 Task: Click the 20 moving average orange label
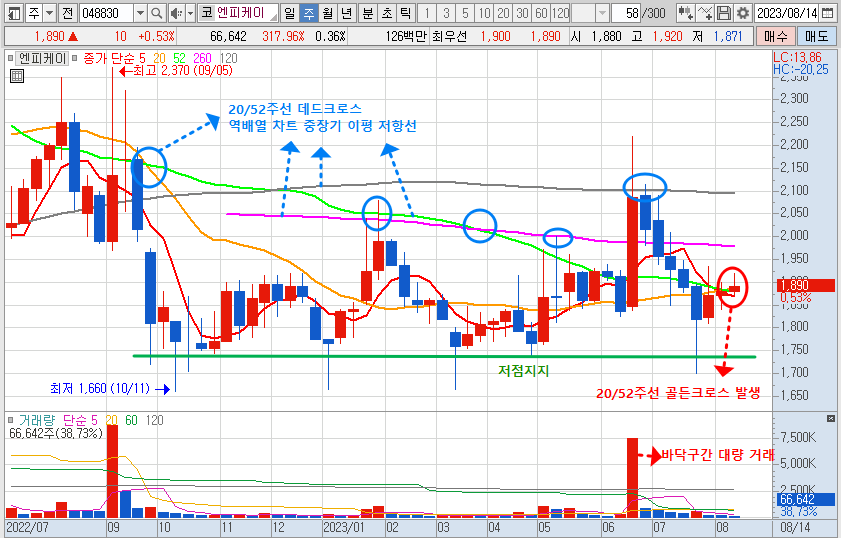(x=159, y=58)
